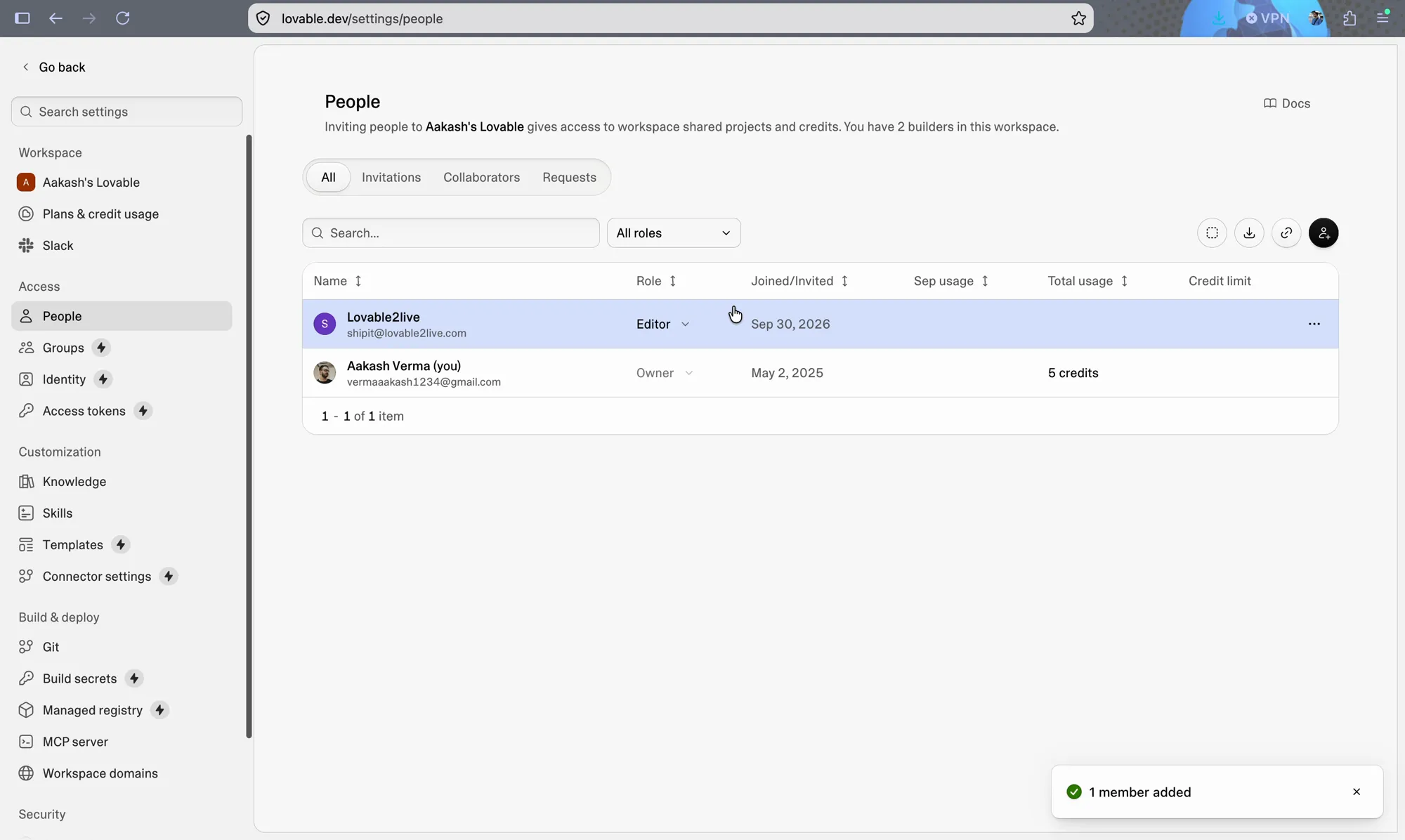Open Groups settings
This screenshot has width=1405, height=840.
122,348
